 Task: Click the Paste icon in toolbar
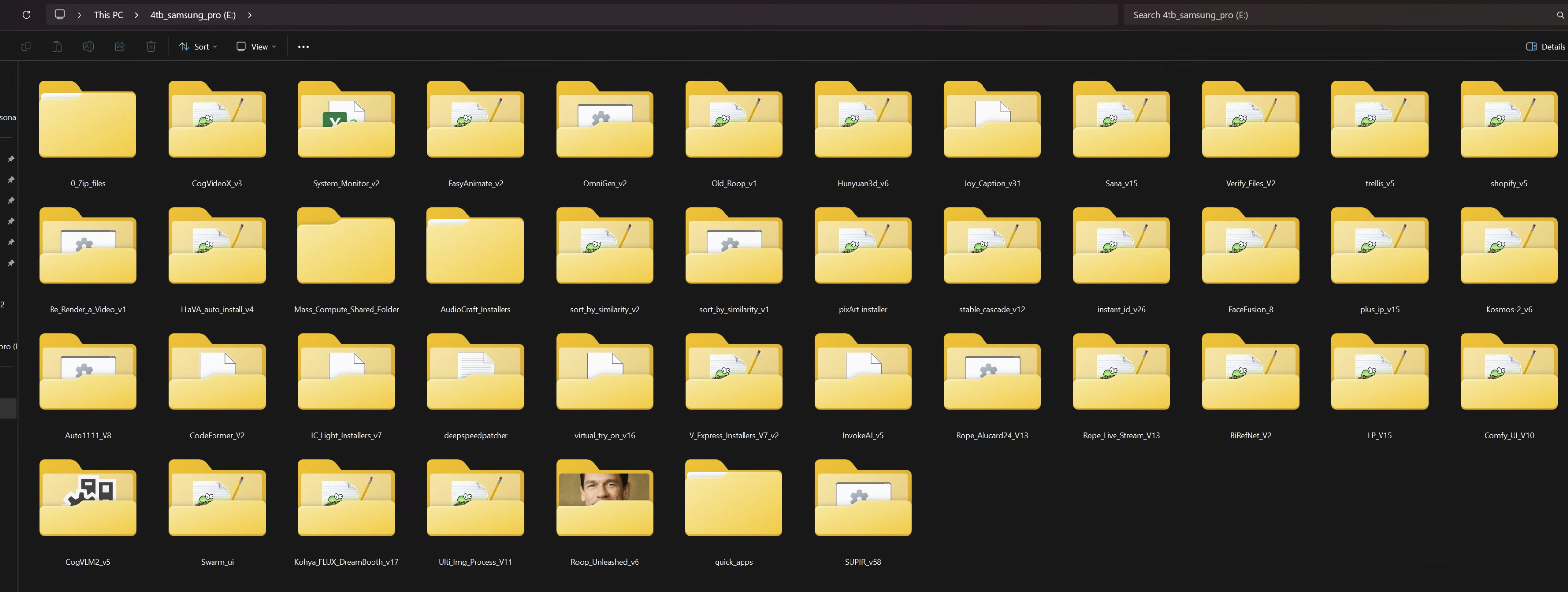coord(57,46)
